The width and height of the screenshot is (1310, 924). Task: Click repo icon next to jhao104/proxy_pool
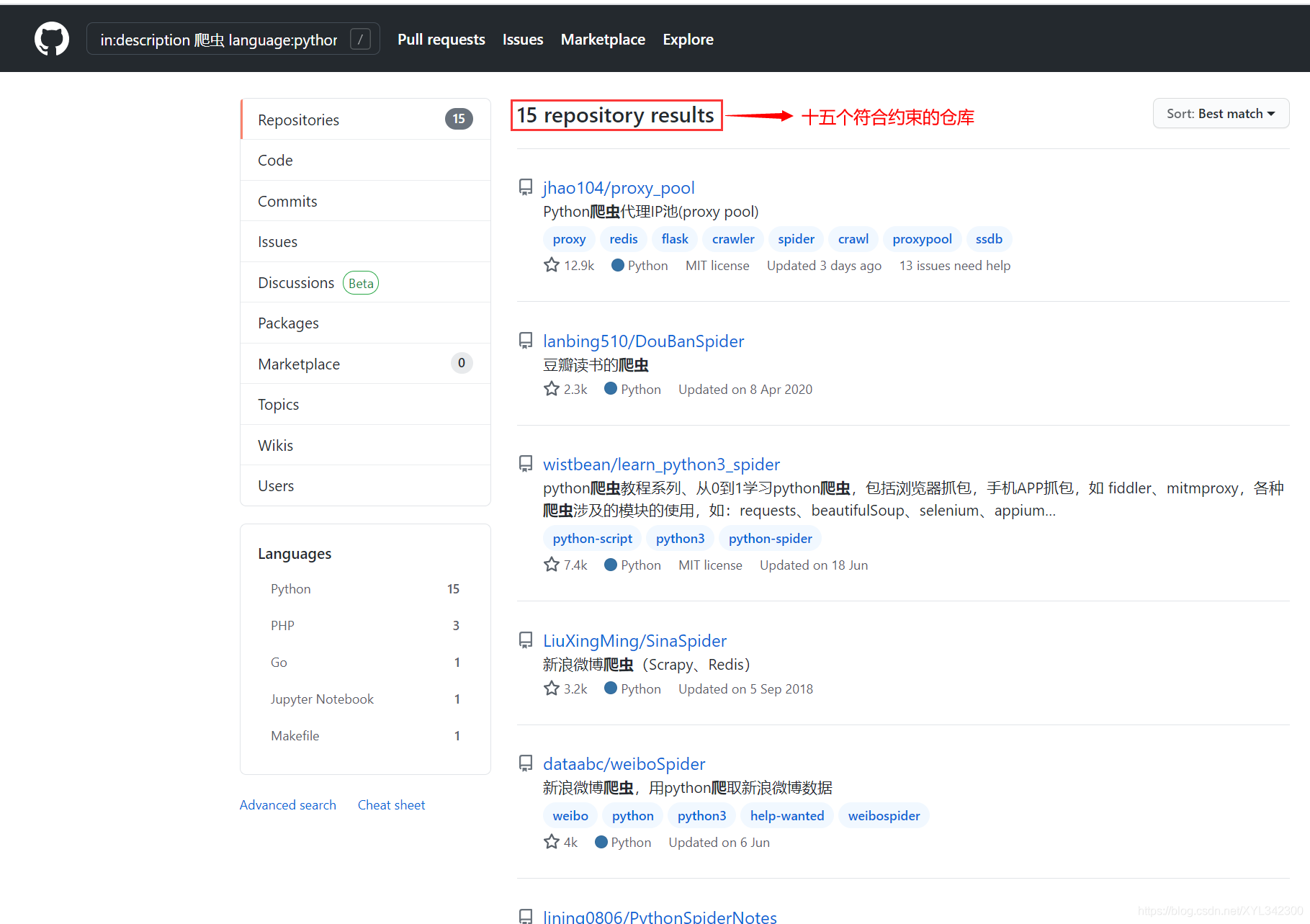tap(526, 188)
